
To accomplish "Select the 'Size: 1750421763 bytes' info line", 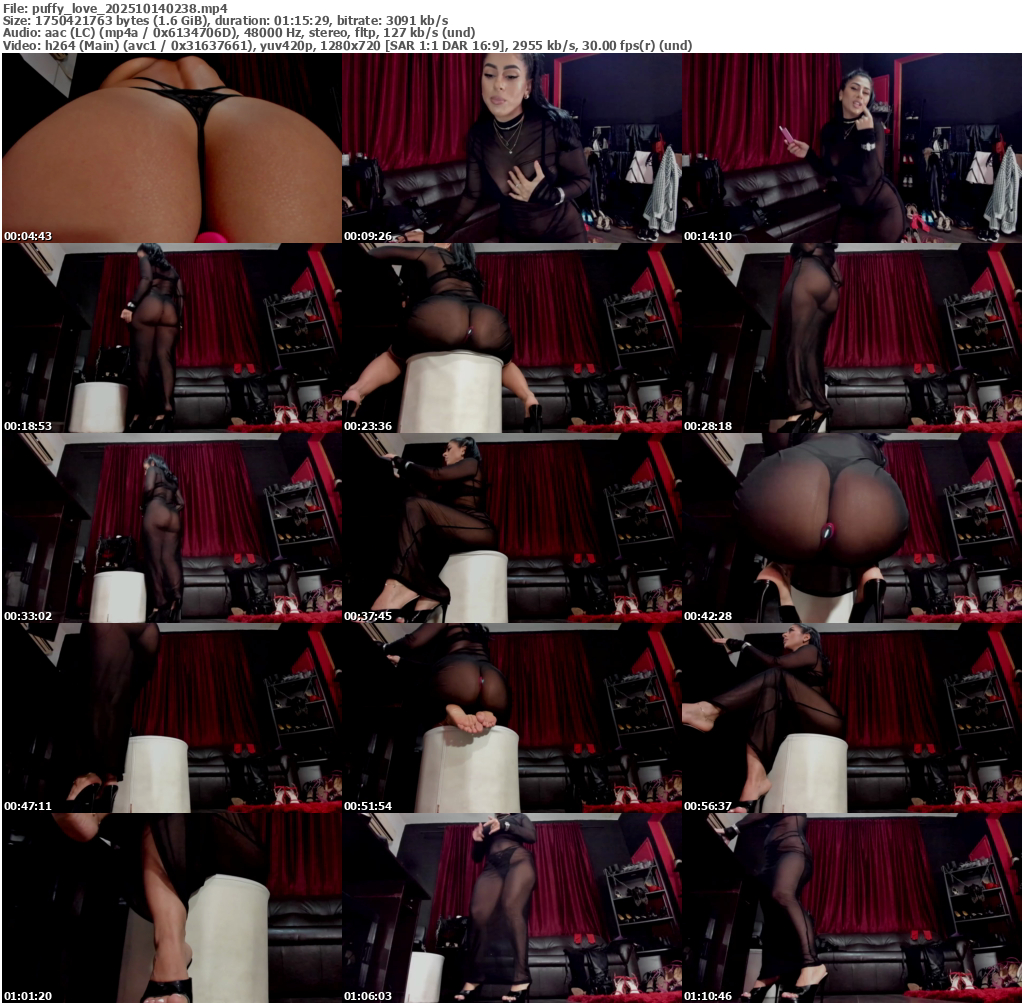I will click(x=225, y=20).
